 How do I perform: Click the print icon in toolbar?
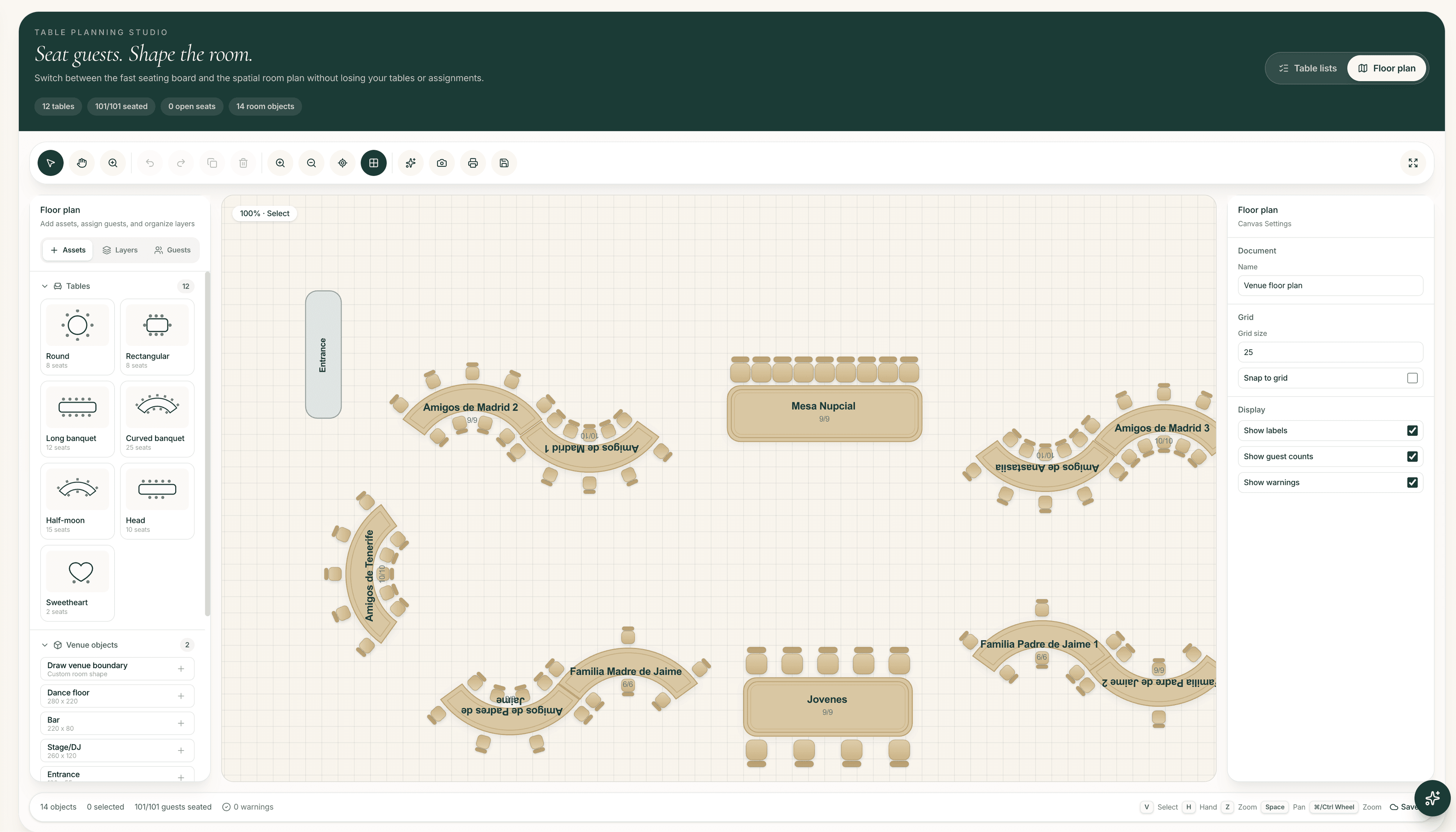pos(473,163)
